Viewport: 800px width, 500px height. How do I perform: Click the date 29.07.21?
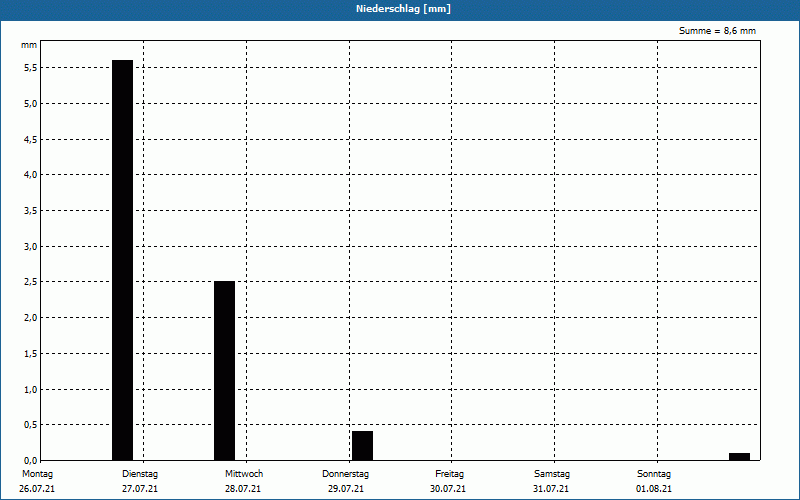tap(346, 489)
